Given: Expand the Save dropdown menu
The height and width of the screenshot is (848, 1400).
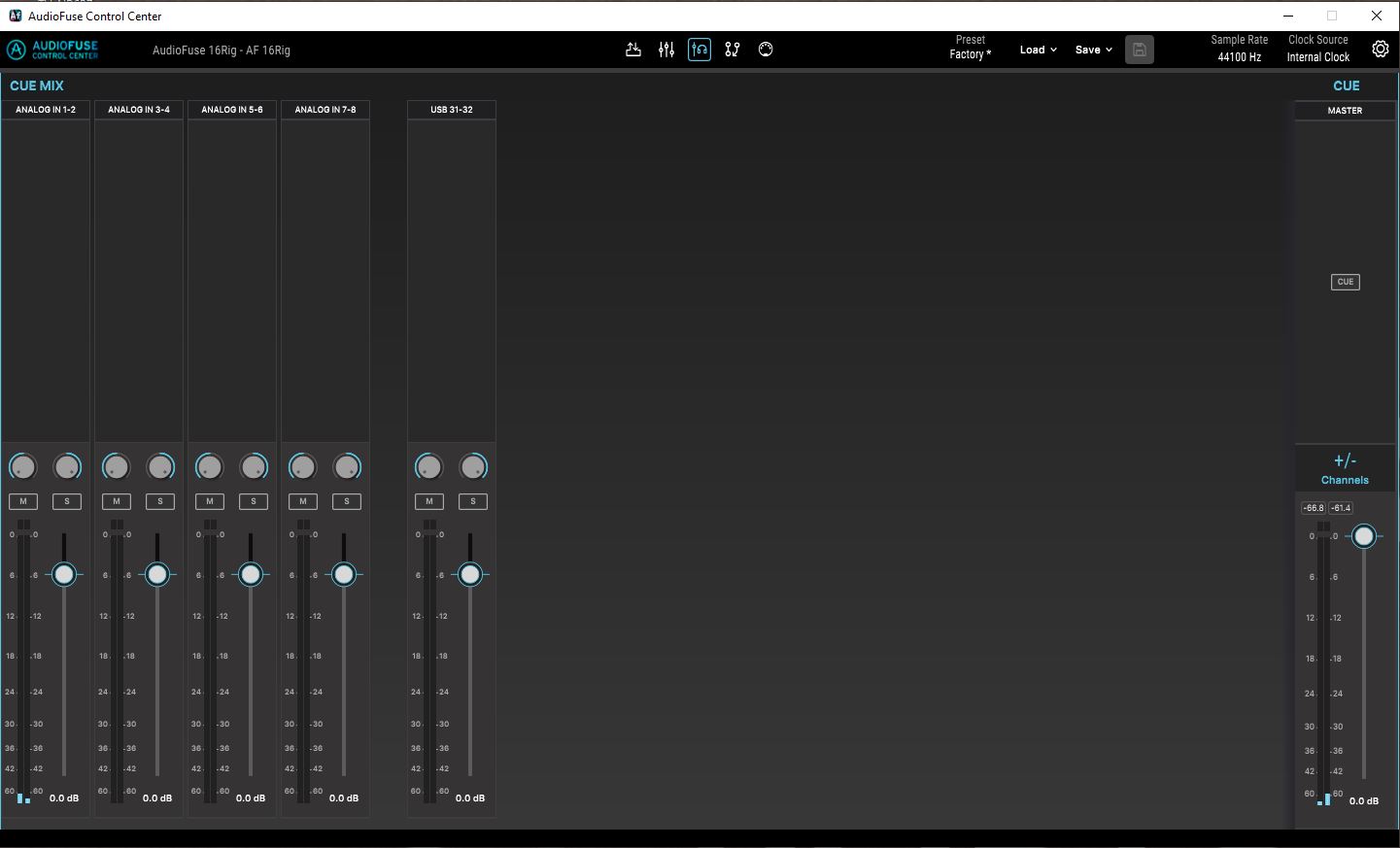Looking at the screenshot, I should tap(1092, 49).
